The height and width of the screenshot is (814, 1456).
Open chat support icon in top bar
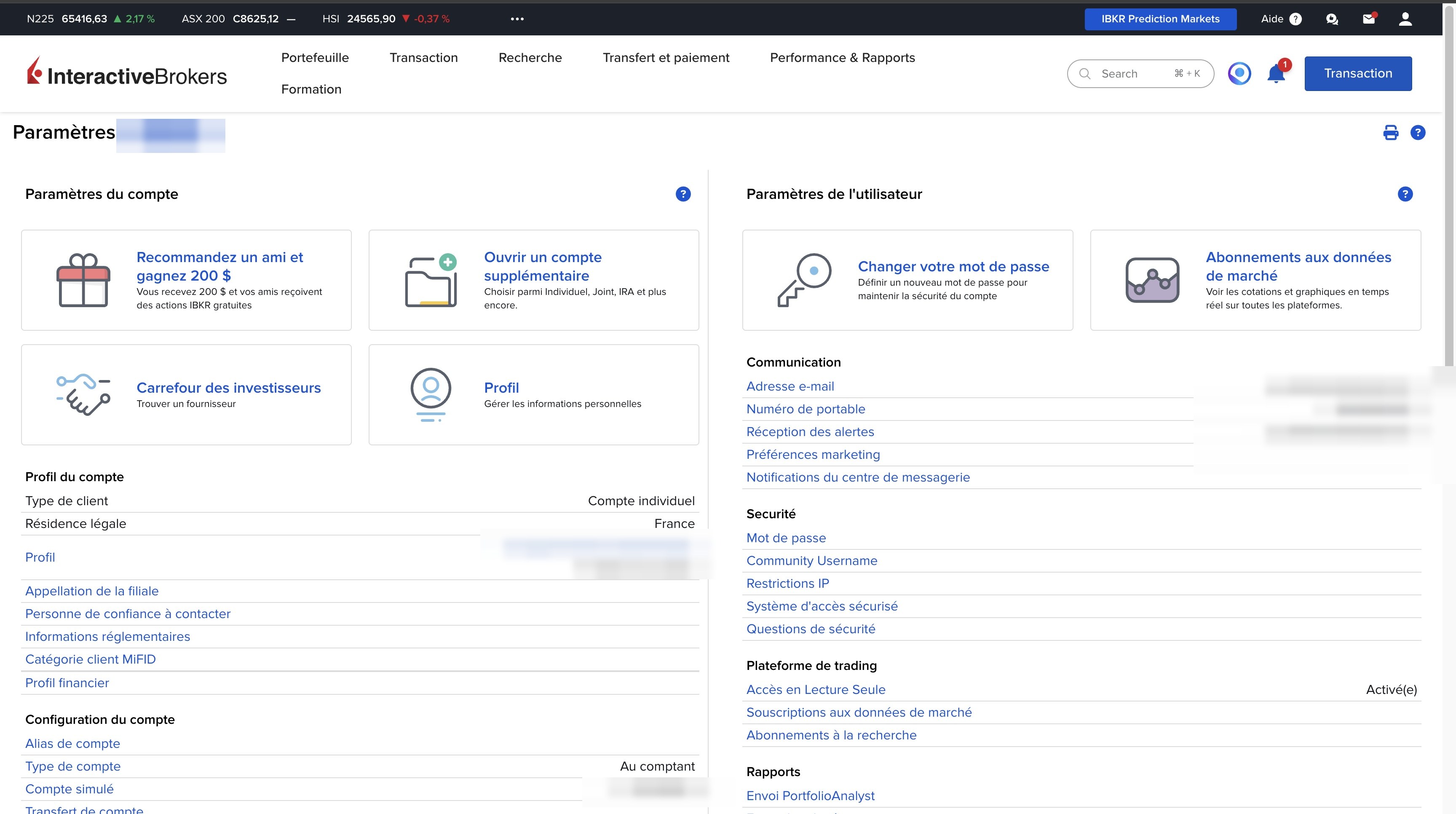pos(1332,19)
